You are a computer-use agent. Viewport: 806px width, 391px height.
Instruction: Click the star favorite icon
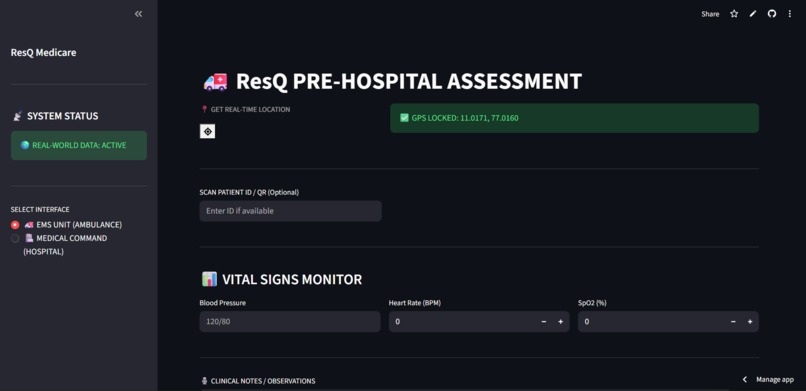tap(734, 14)
